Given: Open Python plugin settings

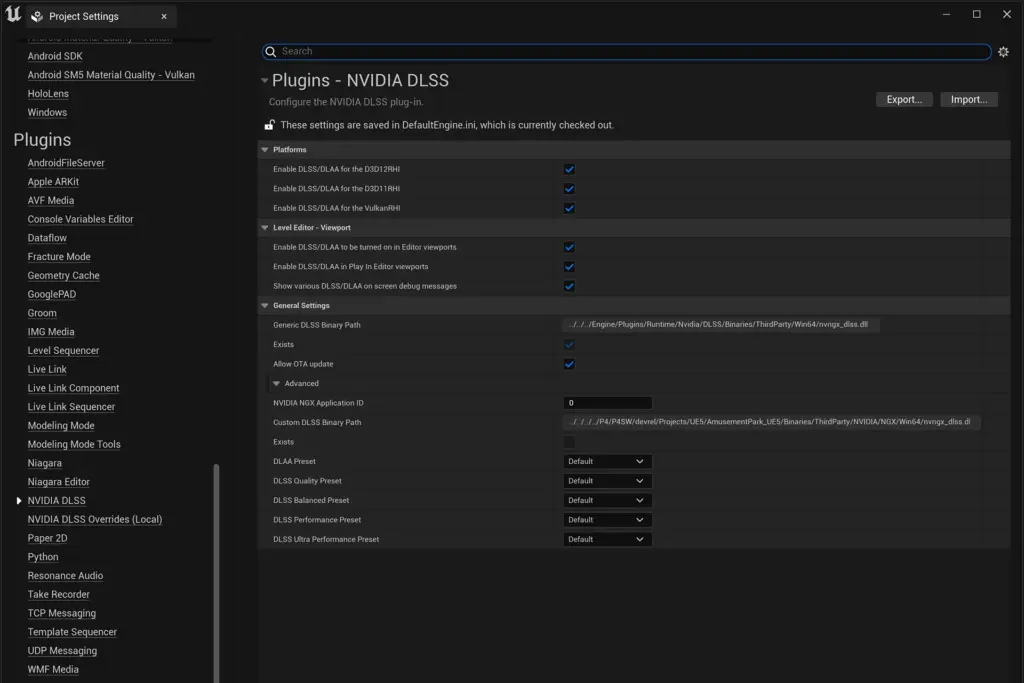Looking at the screenshot, I should 43,557.
